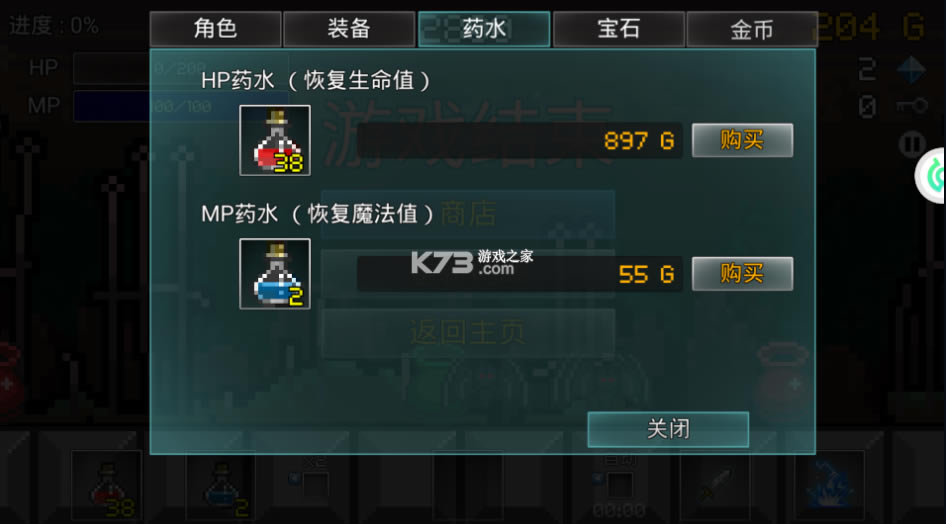The image size is (946, 524).
Task: Tap the key icon at top right
Action: (912, 106)
